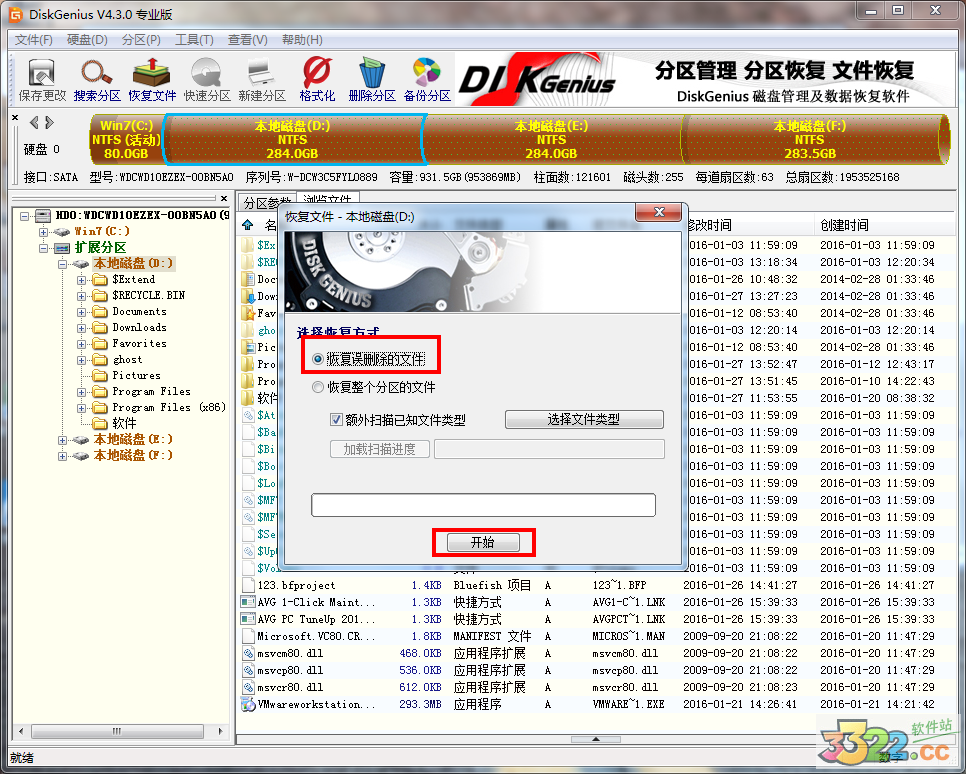Viewport: 966px width, 774px height.
Task: Close the left tree panel with its X
Action: pyautogui.click(x=224, y=198)
